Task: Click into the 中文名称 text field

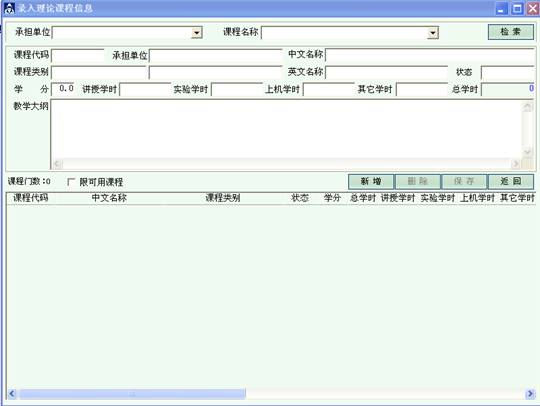Action: [430, 55]
